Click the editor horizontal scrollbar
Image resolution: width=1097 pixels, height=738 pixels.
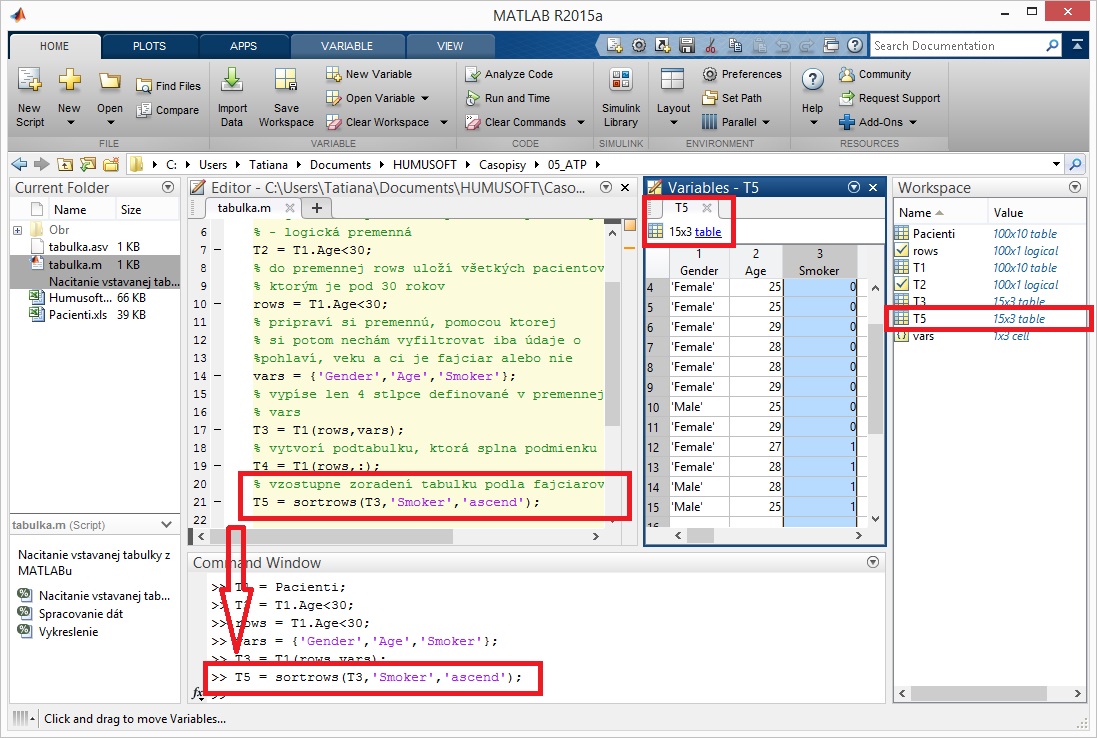(332, 537)
